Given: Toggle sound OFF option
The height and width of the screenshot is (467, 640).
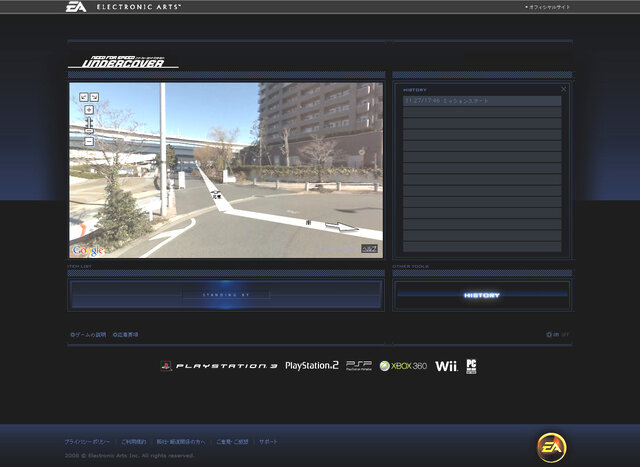Looking at the screenshot, I should (x=565, y=335).
